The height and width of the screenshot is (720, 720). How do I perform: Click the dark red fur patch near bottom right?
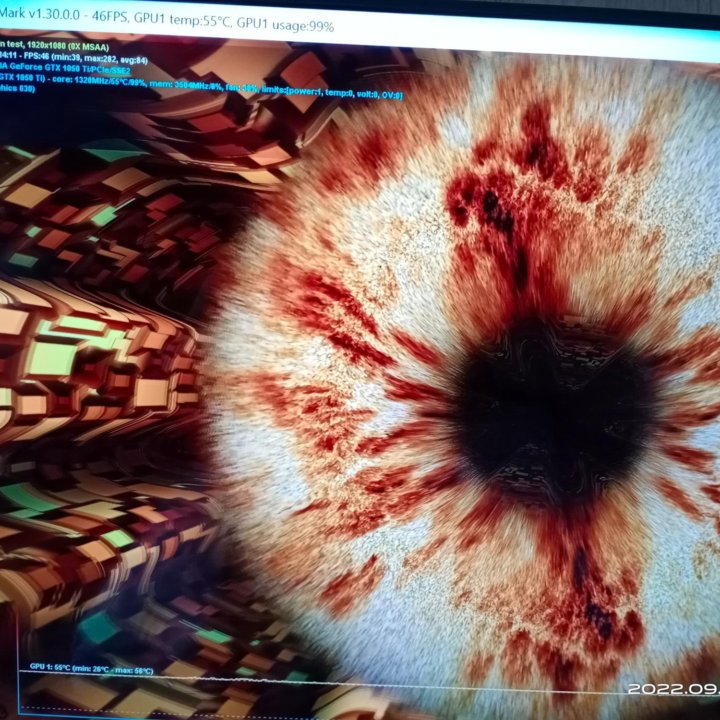point(600,620)
